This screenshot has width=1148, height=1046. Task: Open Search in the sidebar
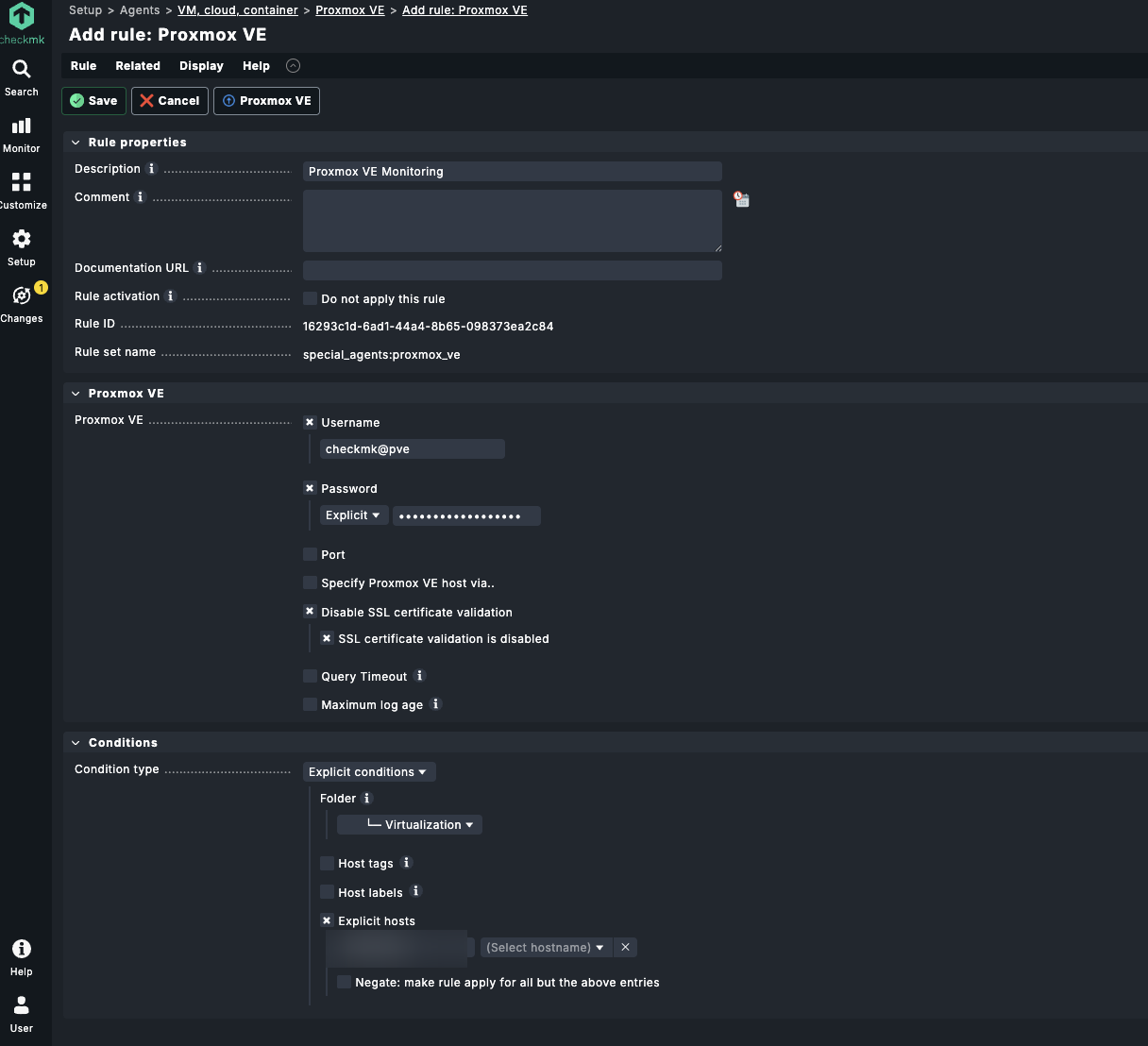click(x=22, y=77)
